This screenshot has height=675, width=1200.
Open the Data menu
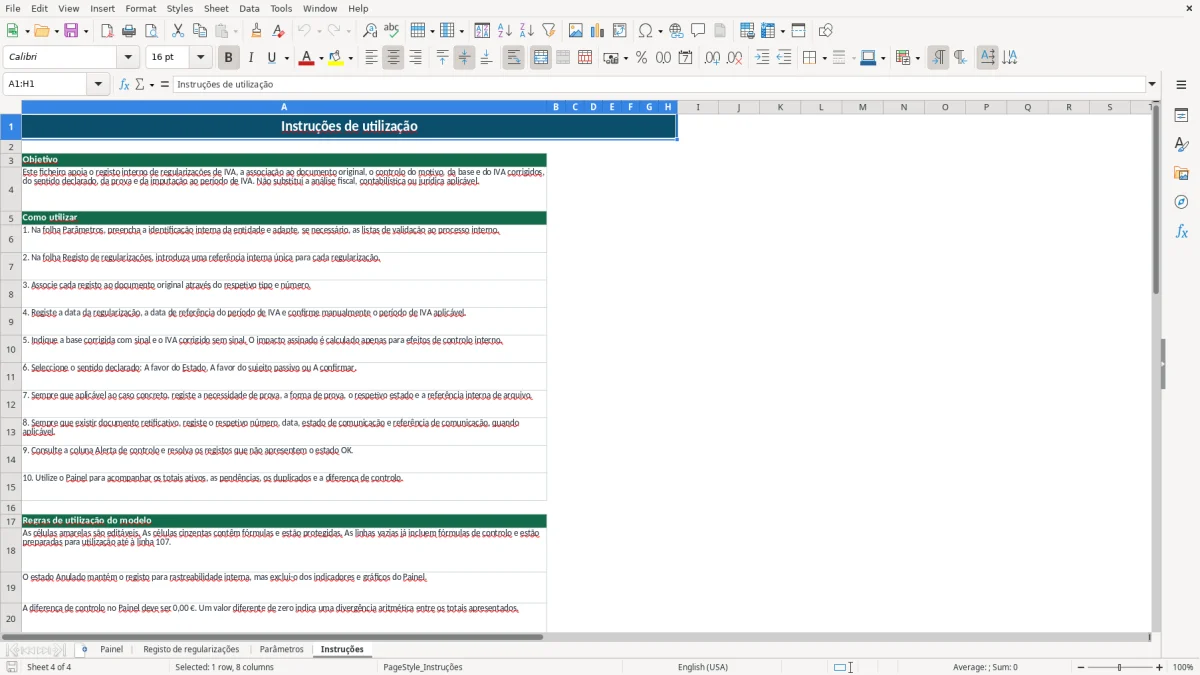249,8
